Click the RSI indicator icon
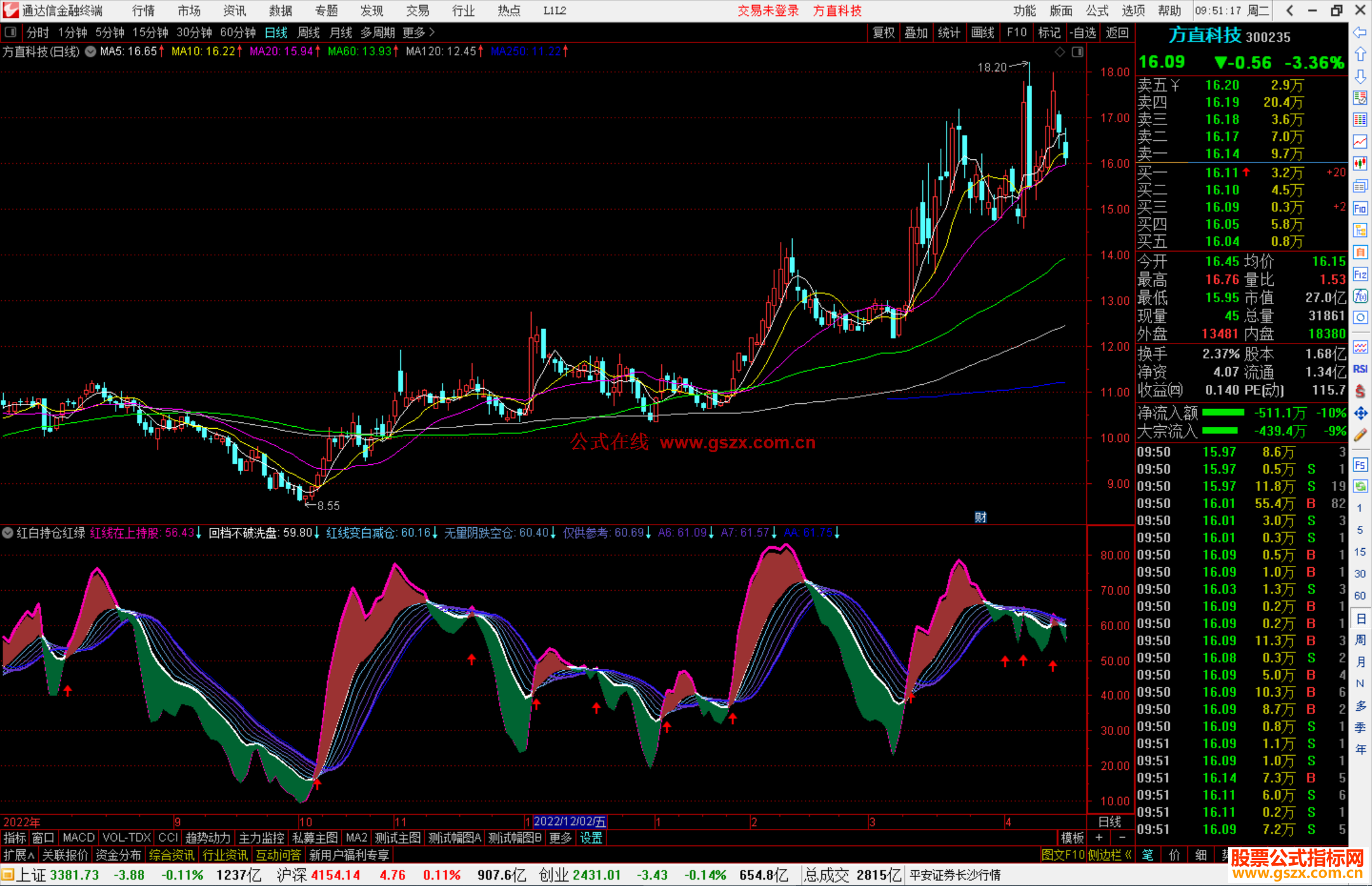 (1360, 369)
